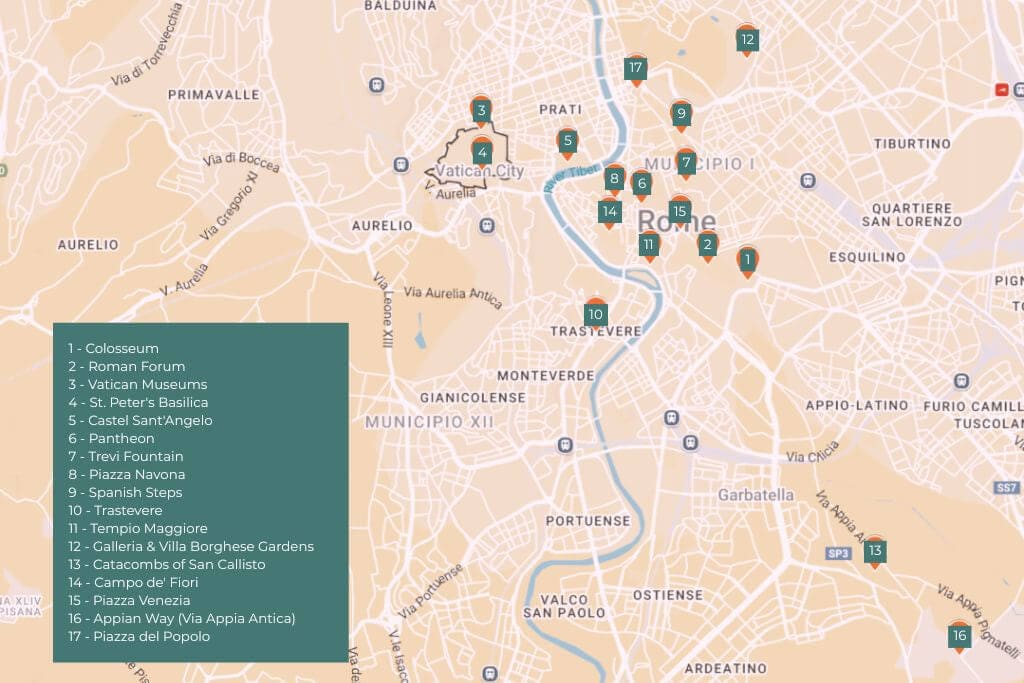This screenshot has height=683, width=1024.
Task: Click '15 - Piazza Venezia' in the legend
Action: coord(129,600)
